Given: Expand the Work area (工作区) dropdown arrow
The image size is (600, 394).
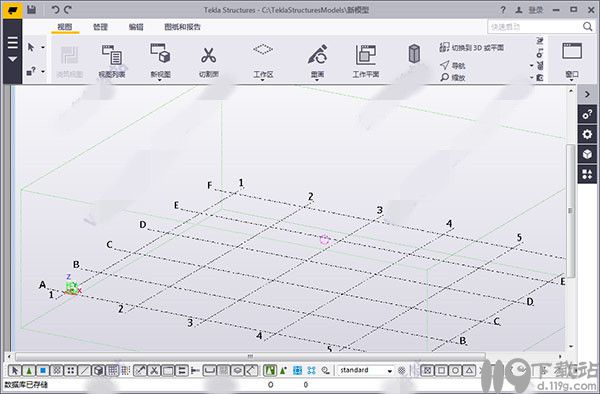Looking at the screenshot, I should [263, 80].
